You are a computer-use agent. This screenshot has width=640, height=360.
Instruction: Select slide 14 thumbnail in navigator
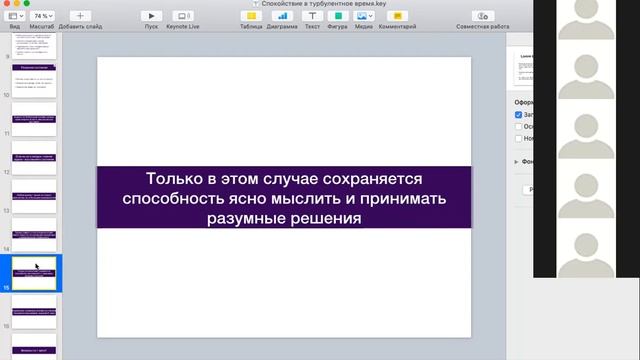click(34, 235)
